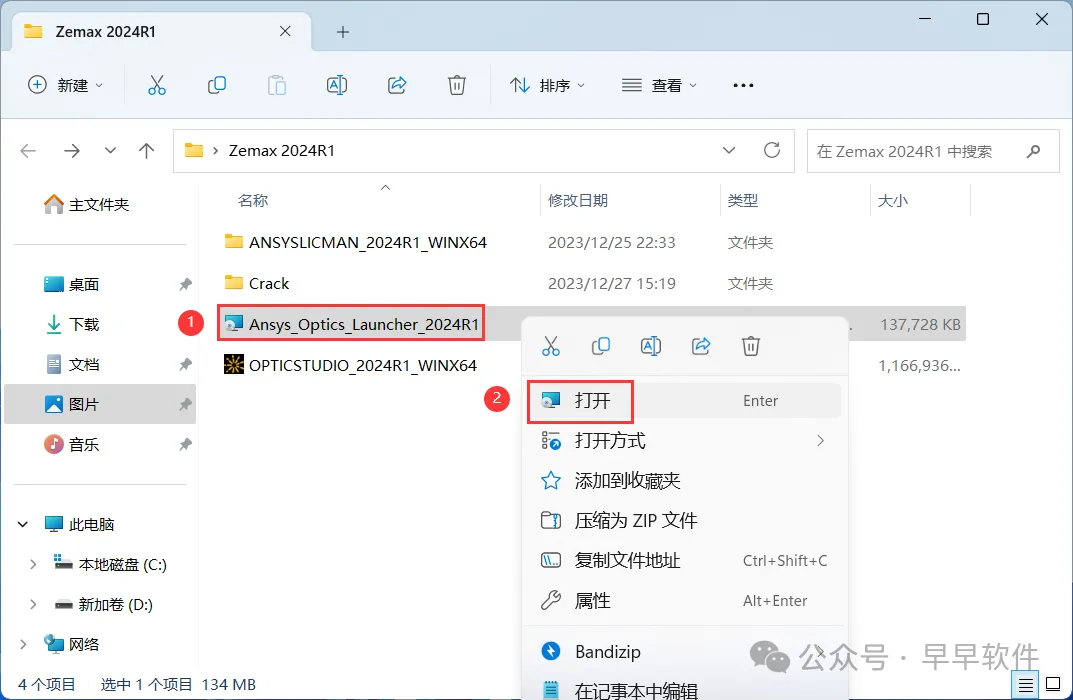Open the 排序 (Sort) dropdown

[x=547, y=85]
